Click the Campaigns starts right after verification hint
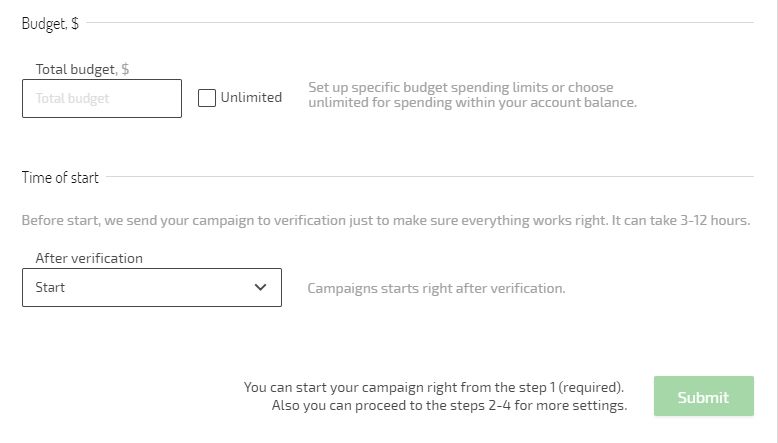 pos(436,288)
